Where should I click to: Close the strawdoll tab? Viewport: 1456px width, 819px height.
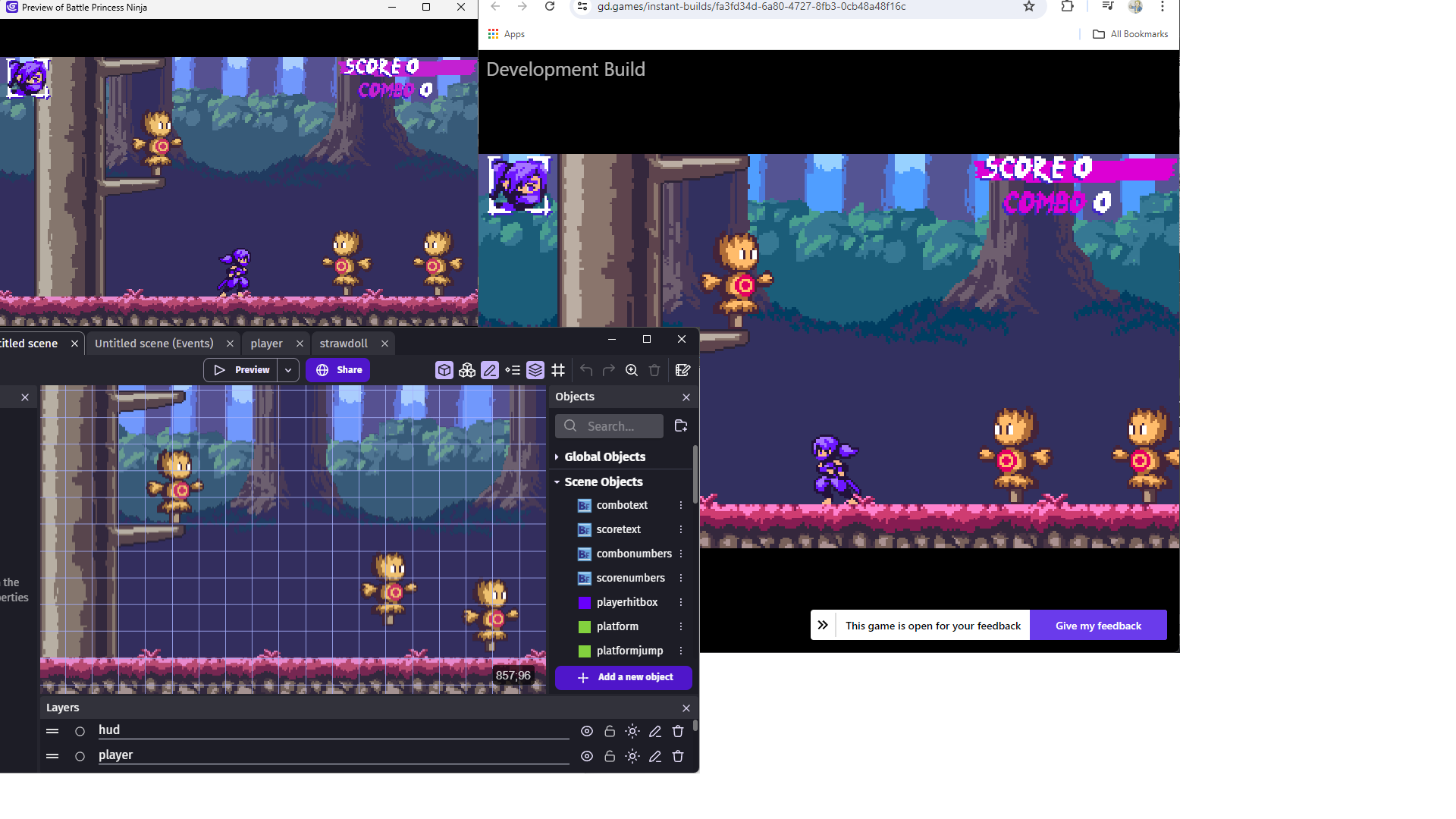pyautogui.click(x=384, y=344)
